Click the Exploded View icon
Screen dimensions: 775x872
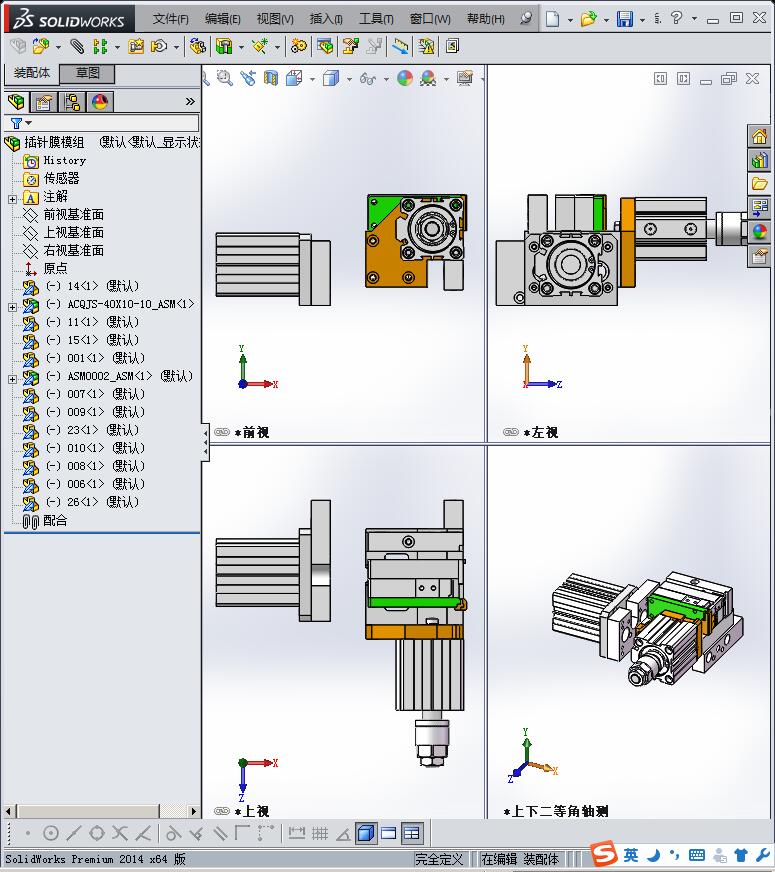click(x=350, y=46)
